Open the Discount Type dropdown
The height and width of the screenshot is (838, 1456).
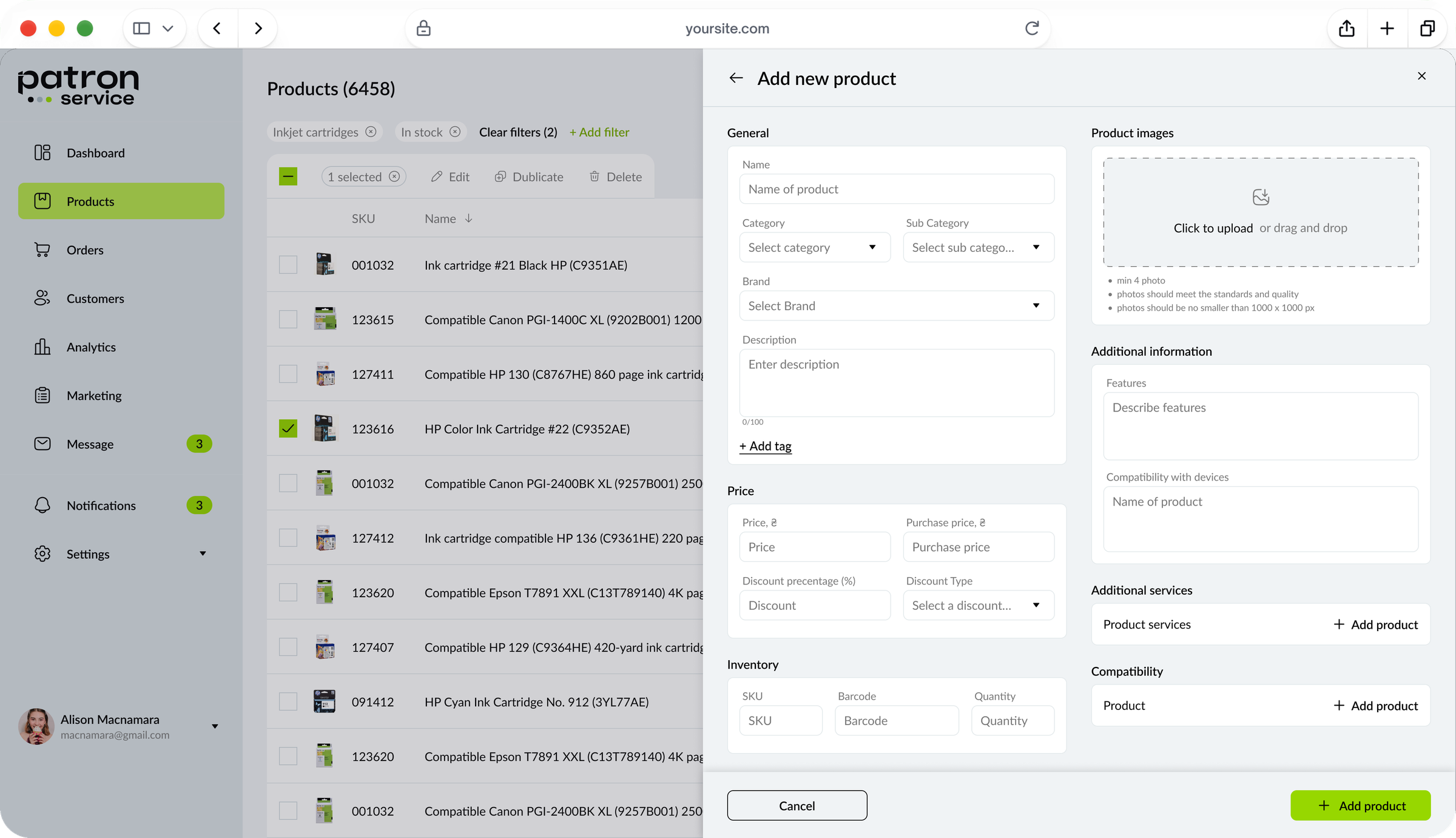coord(979,606)
